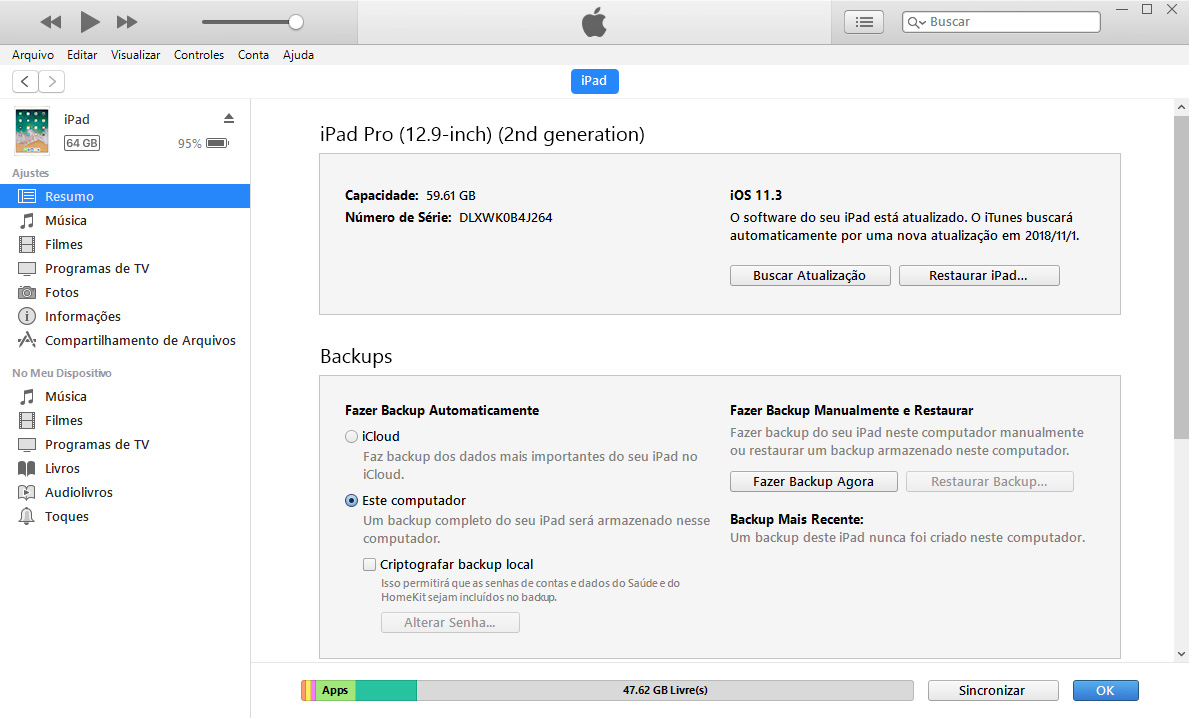The height and width of the screenshot is (718, 1189).
Task: Click the fast-forward next track button
Action: [x=127, y=22]
